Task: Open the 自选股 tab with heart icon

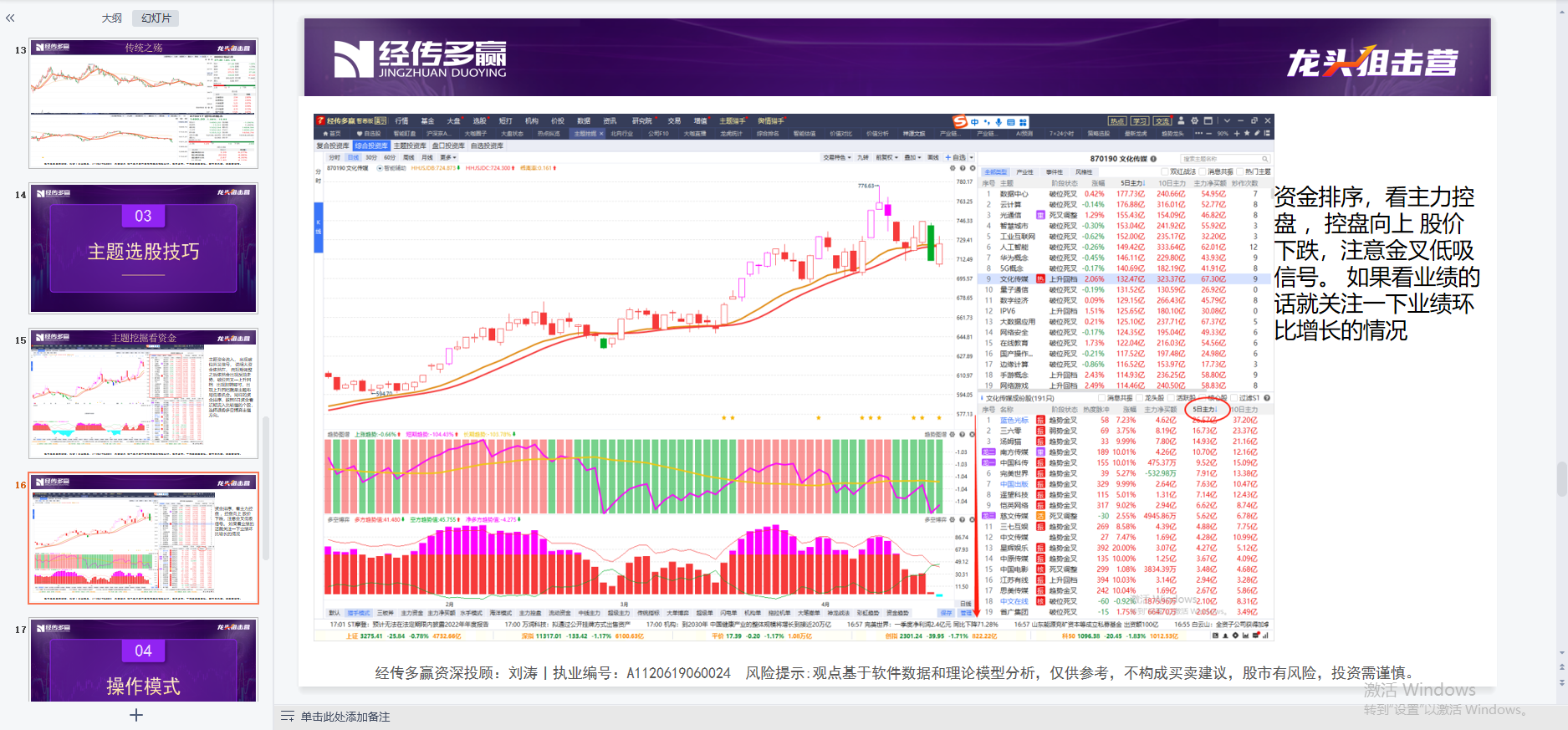Action: pos(369,134)
